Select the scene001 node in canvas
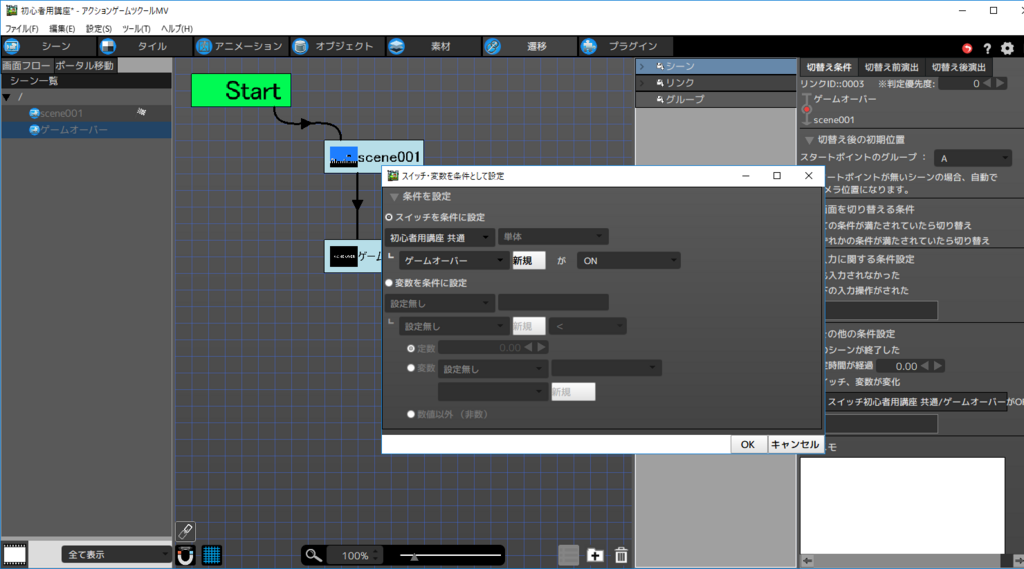Image resolution: width=1024 pixels, height=569 pixels. 374,157
